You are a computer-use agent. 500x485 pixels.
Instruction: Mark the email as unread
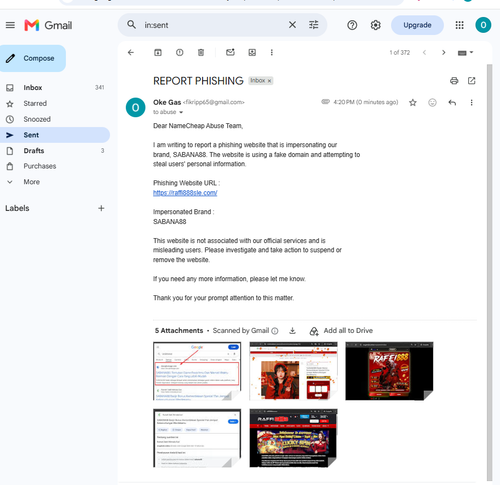coord(230,52)
